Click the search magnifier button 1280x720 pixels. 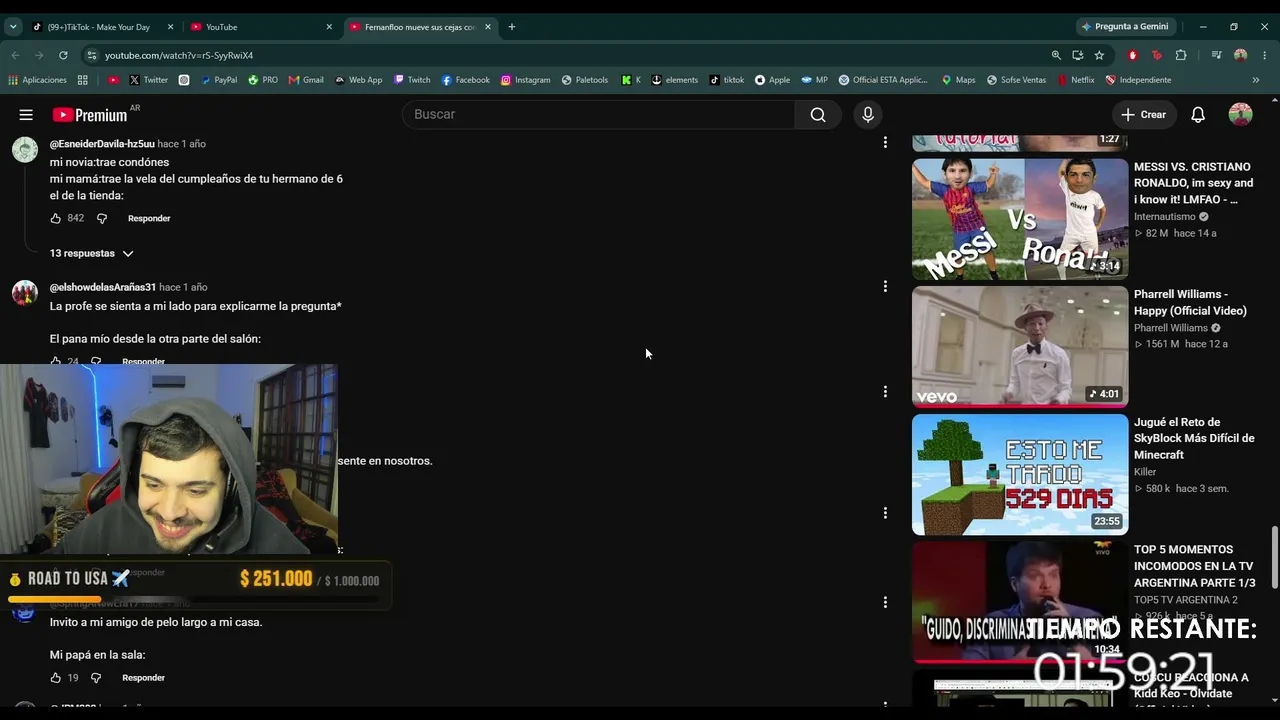coord(818,115)
